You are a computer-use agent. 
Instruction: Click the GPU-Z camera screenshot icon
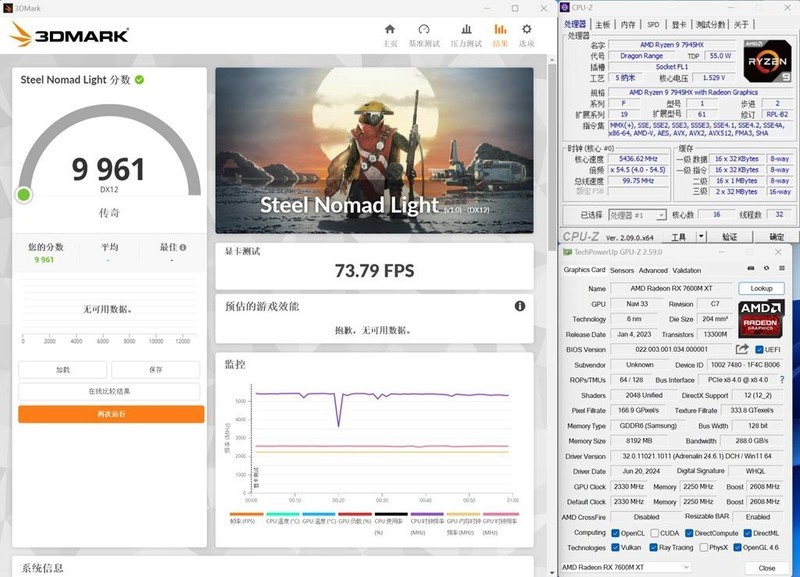click(749, 268)
